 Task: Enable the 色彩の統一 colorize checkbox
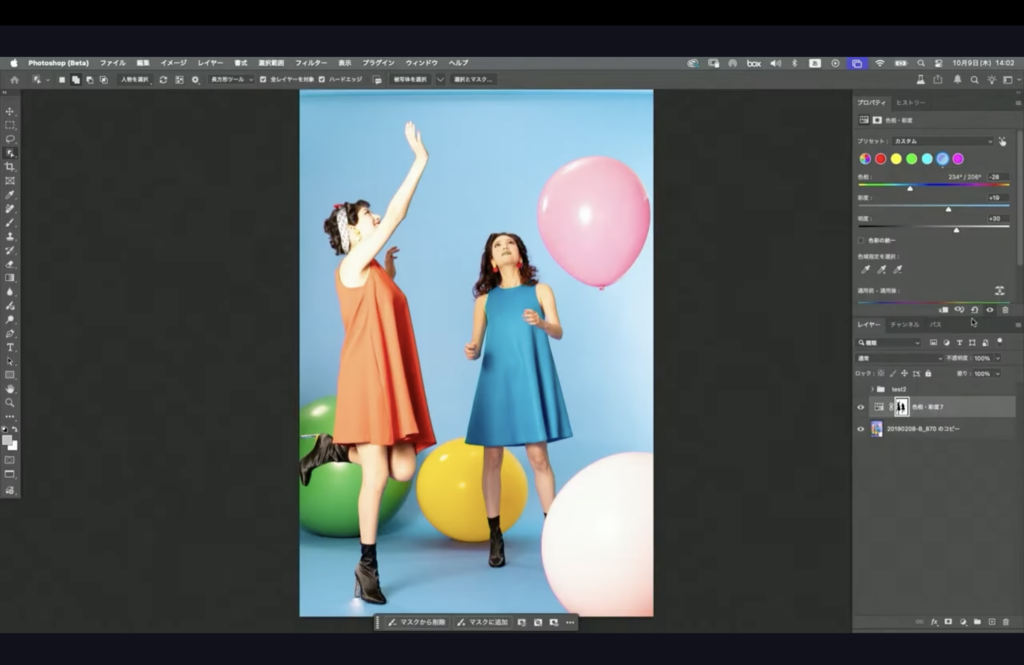[861, 240]
